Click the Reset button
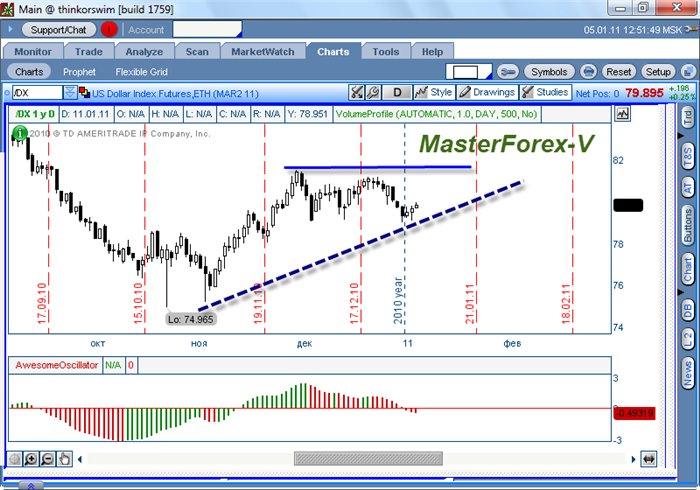Screen dimensions: 700x490 618,72
